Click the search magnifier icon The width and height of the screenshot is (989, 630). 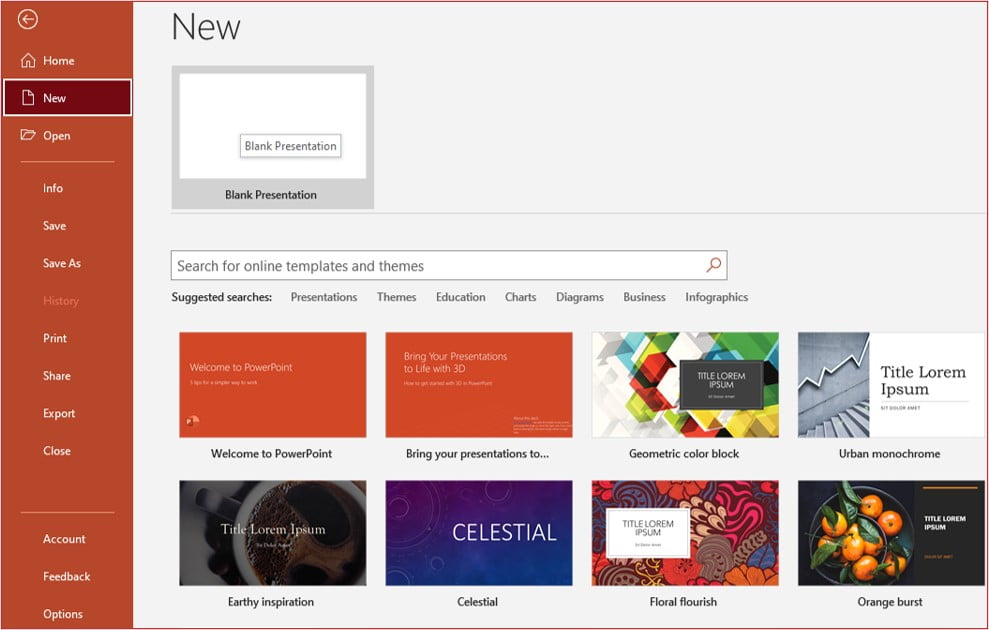pos(713,265)
